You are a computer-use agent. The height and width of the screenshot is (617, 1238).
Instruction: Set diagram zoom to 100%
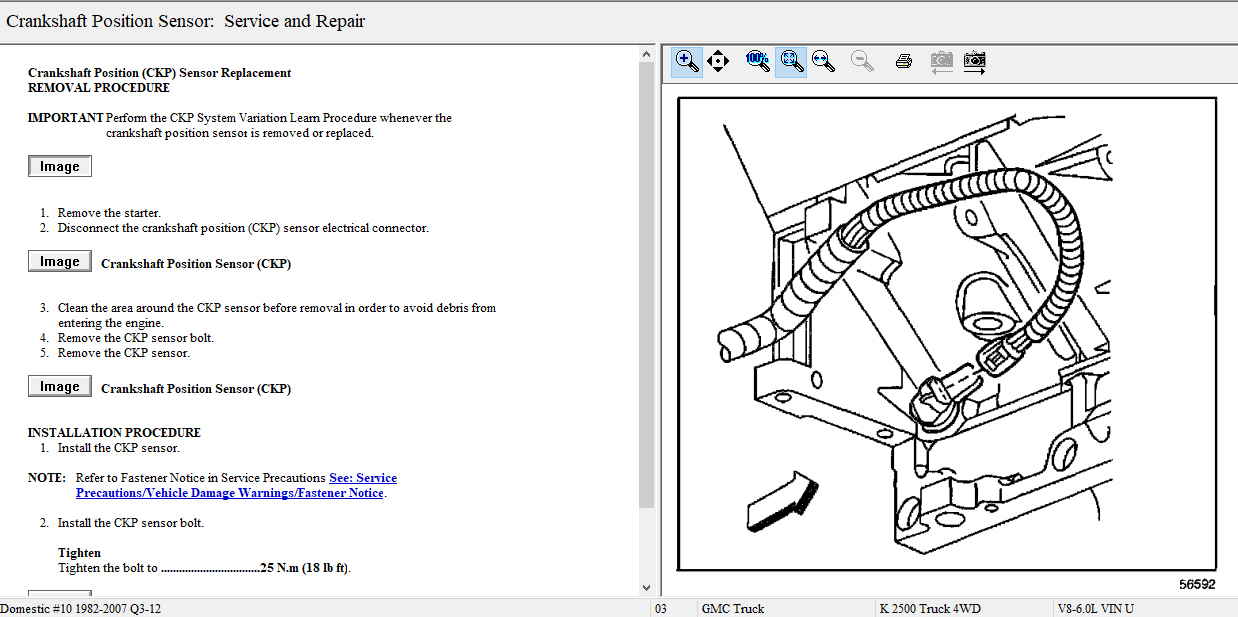(758, 62)
